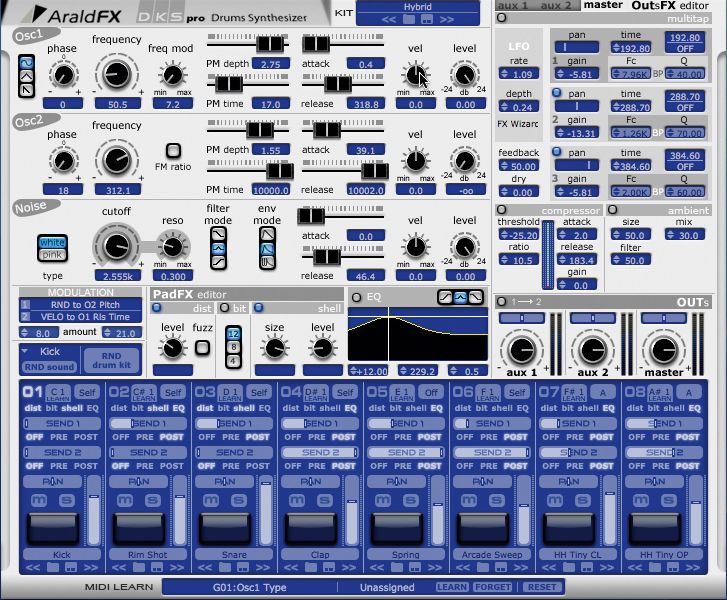Enable the ambient power button

pos(612,210)
